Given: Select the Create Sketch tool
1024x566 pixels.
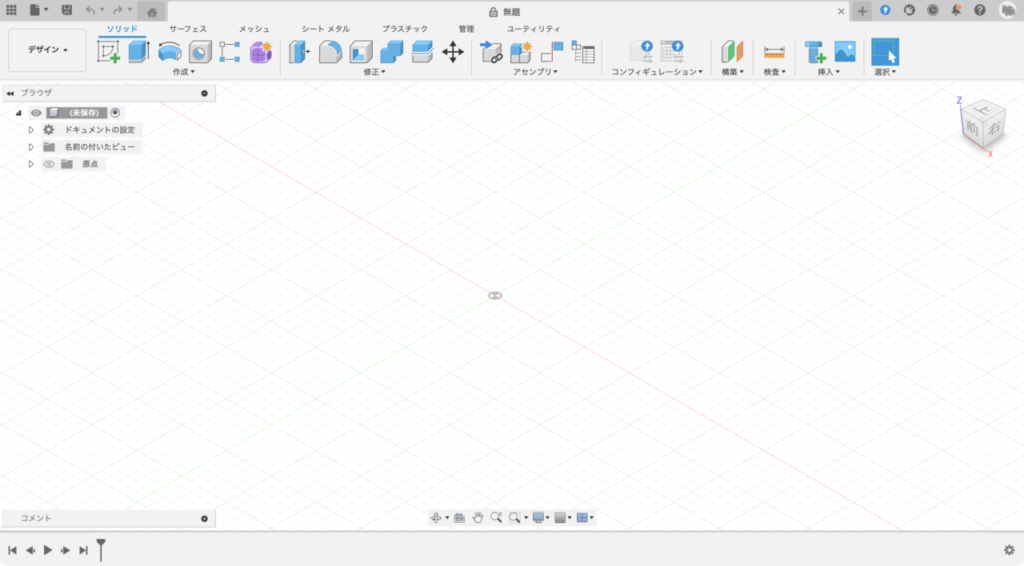Looking at the screenshot, I should tap(108, 52).
